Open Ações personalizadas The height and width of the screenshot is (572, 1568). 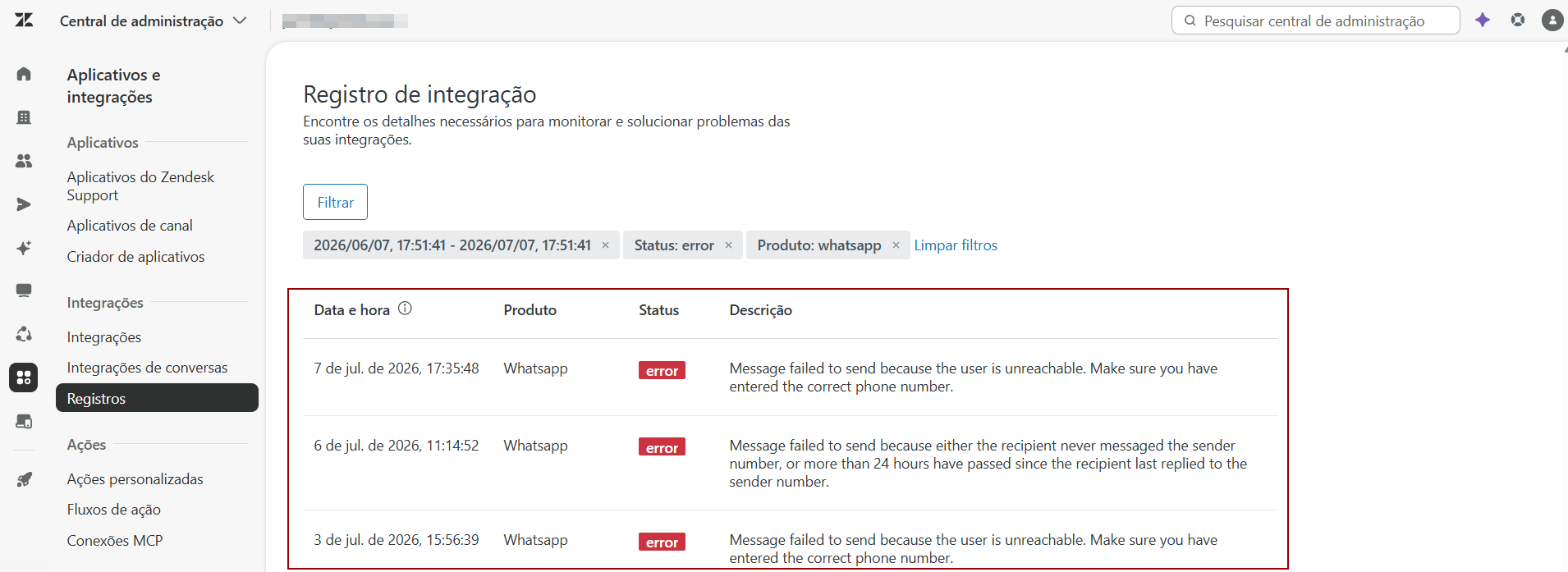(135, 479)
